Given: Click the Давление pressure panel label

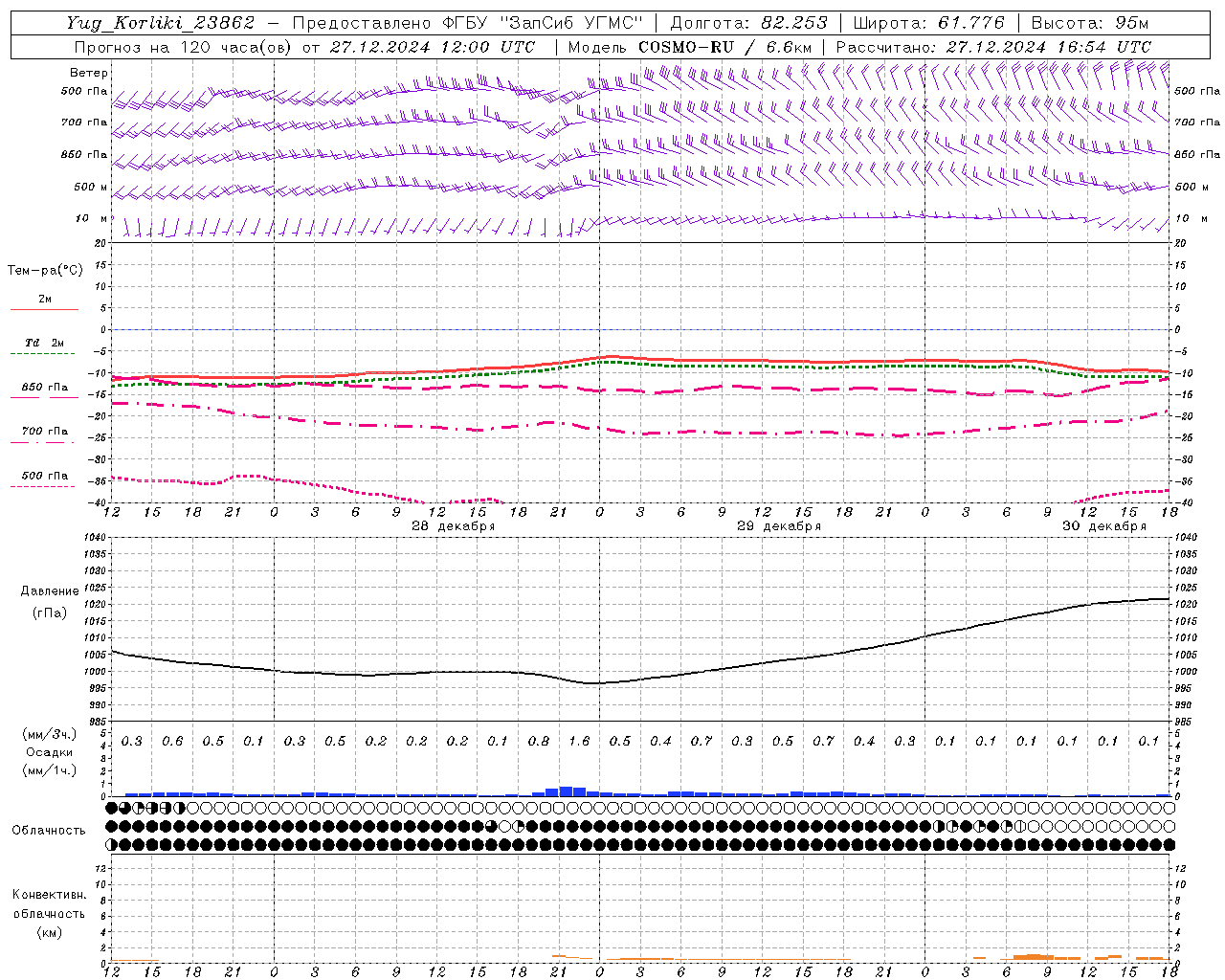Looking at the screenshot, I should 50,591.
